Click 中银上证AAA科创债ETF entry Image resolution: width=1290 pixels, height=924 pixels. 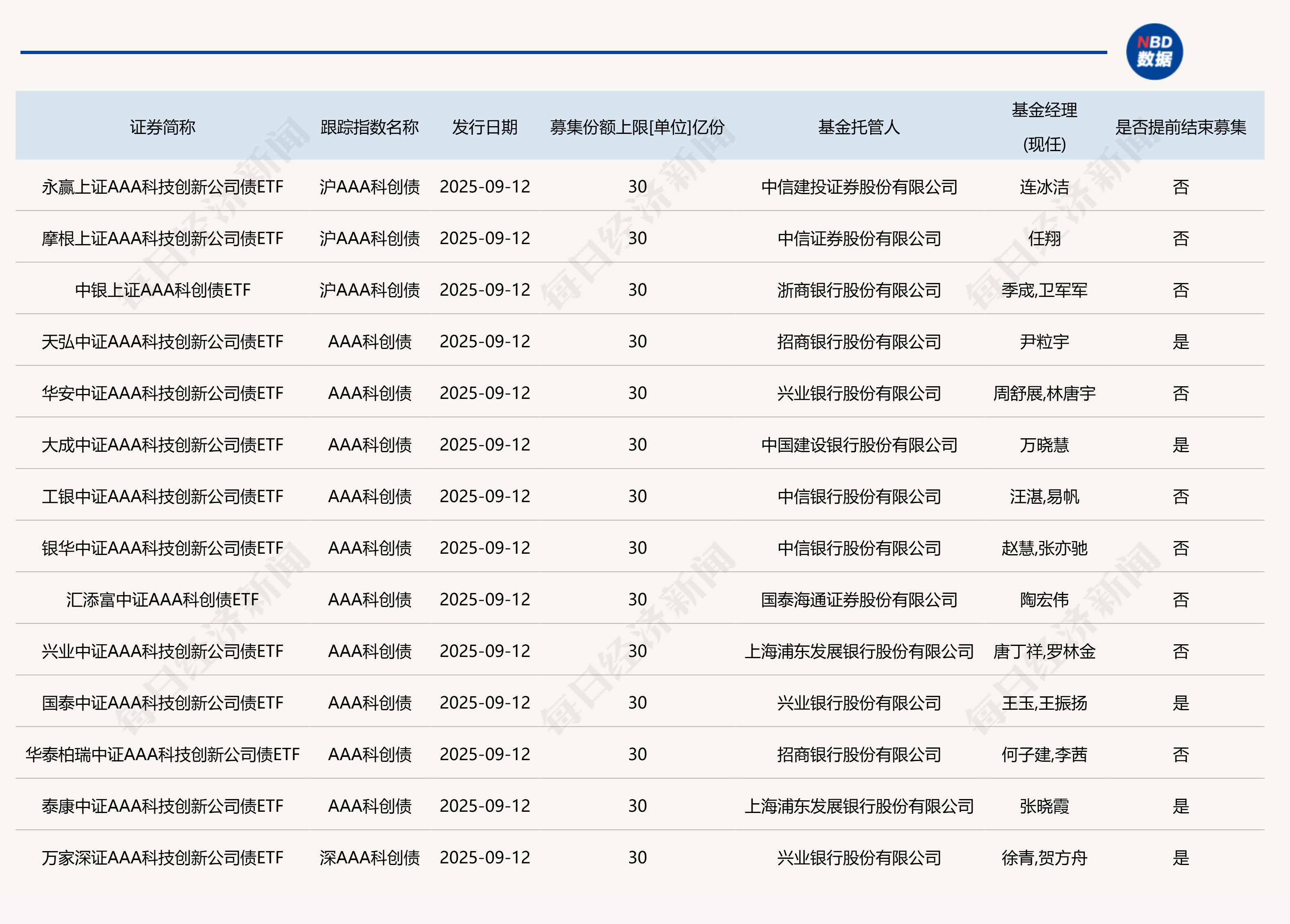tap(163, 290)
